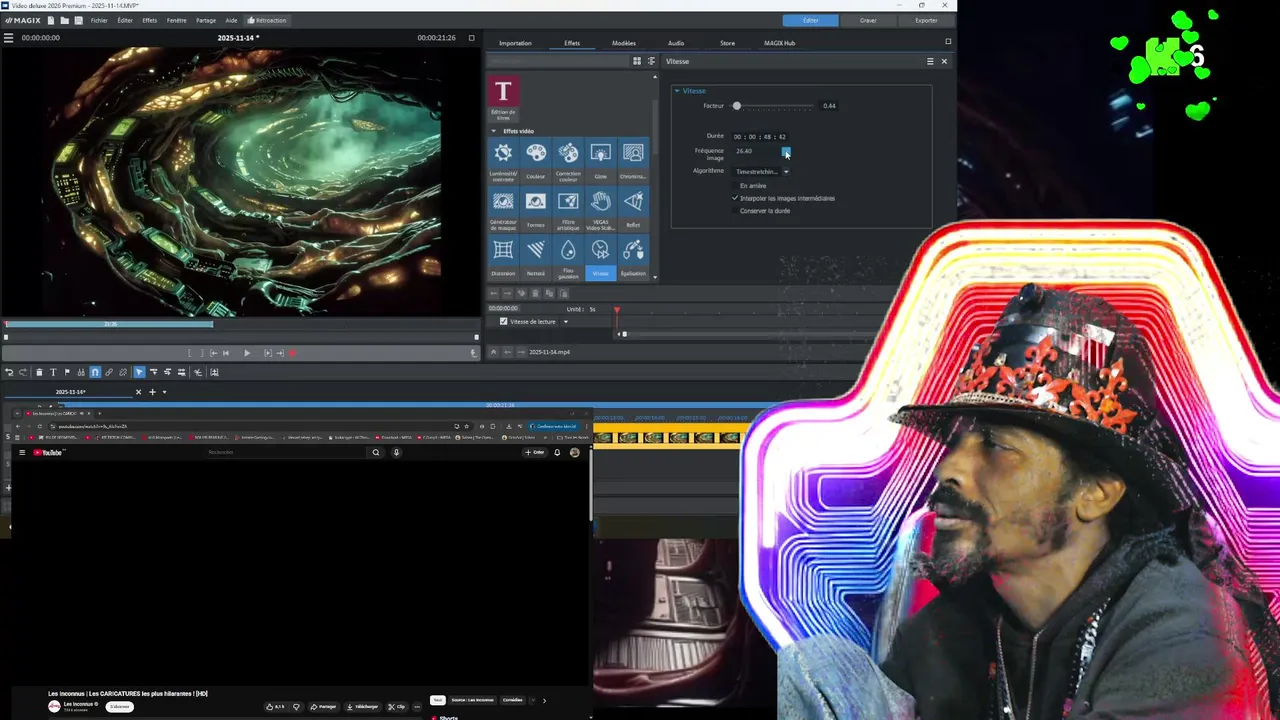Image resolution: width=1280 pixels, height=720 pixels.
Task: Open the Reflet effect tile
Action: [x=633, y=209]
